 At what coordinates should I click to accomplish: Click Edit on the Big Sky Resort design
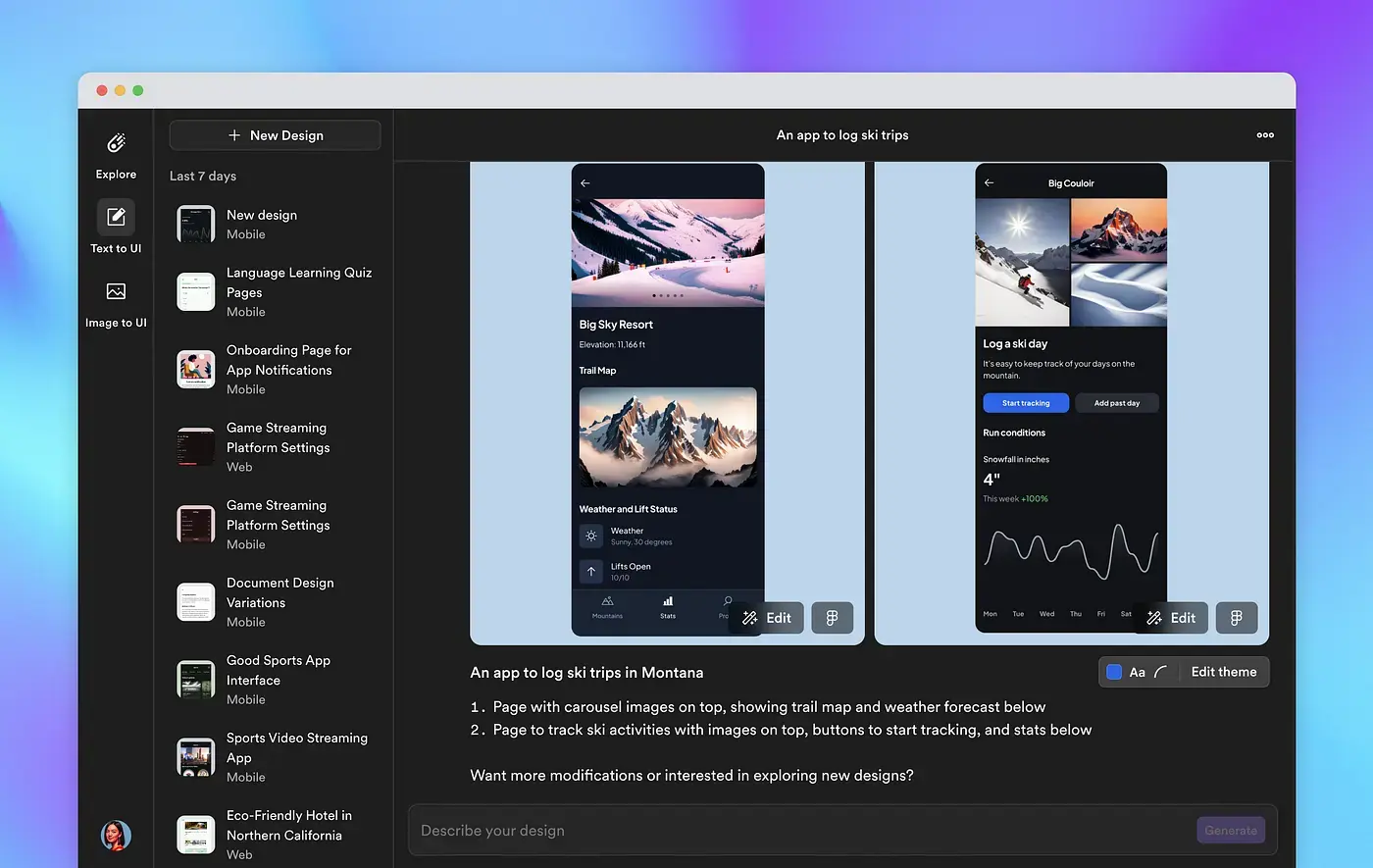[x=767, y=618]
